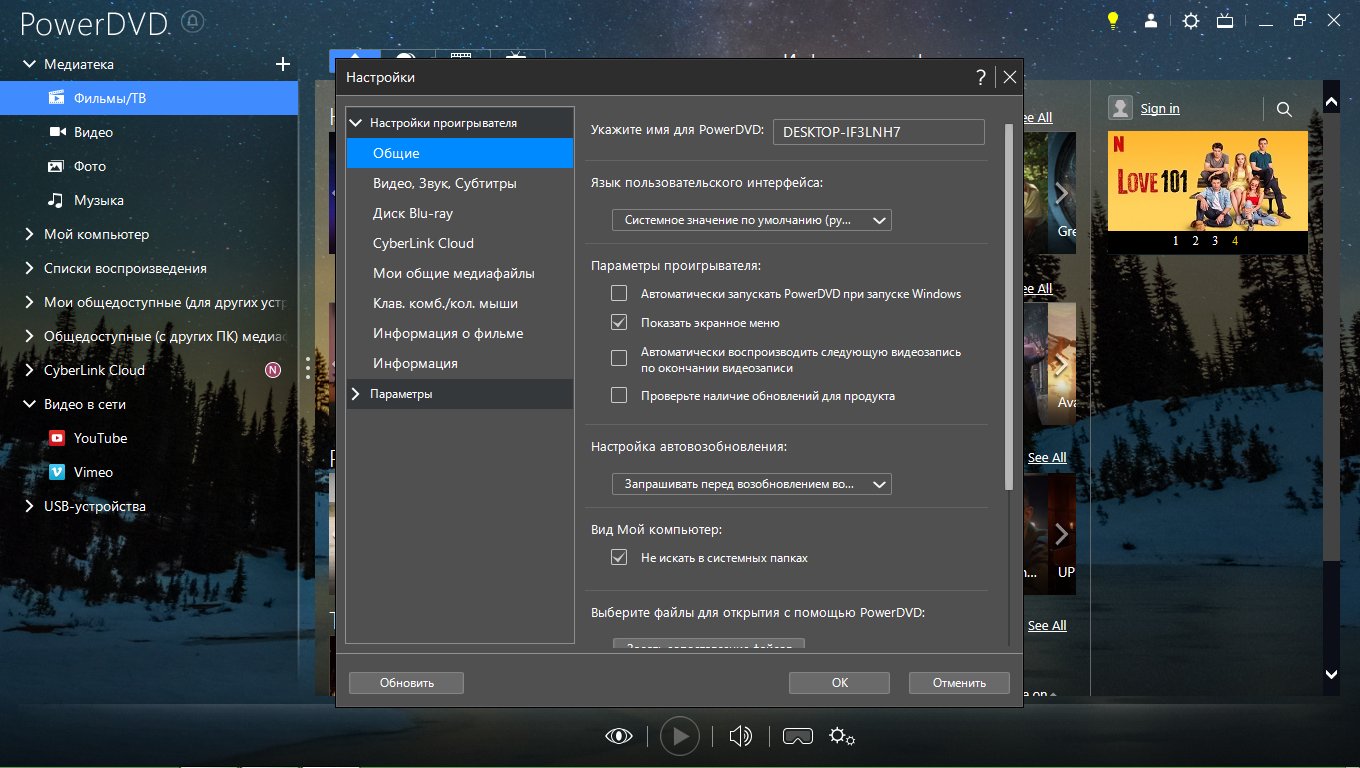The width and height of the screenshot is (1360, 768).
Task: Click the help question mark icon
Action: coord(981,77)
